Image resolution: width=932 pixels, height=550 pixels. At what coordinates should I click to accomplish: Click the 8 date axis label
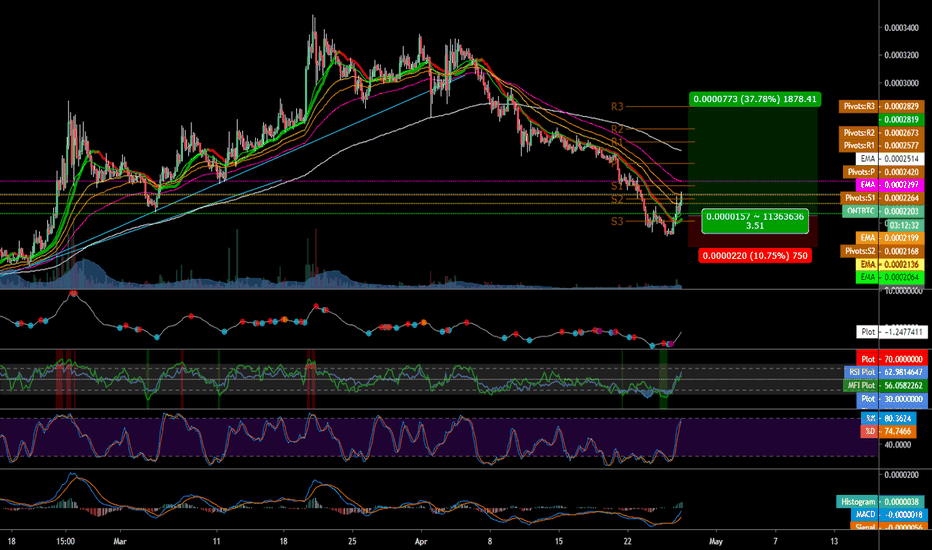point(490,541)
